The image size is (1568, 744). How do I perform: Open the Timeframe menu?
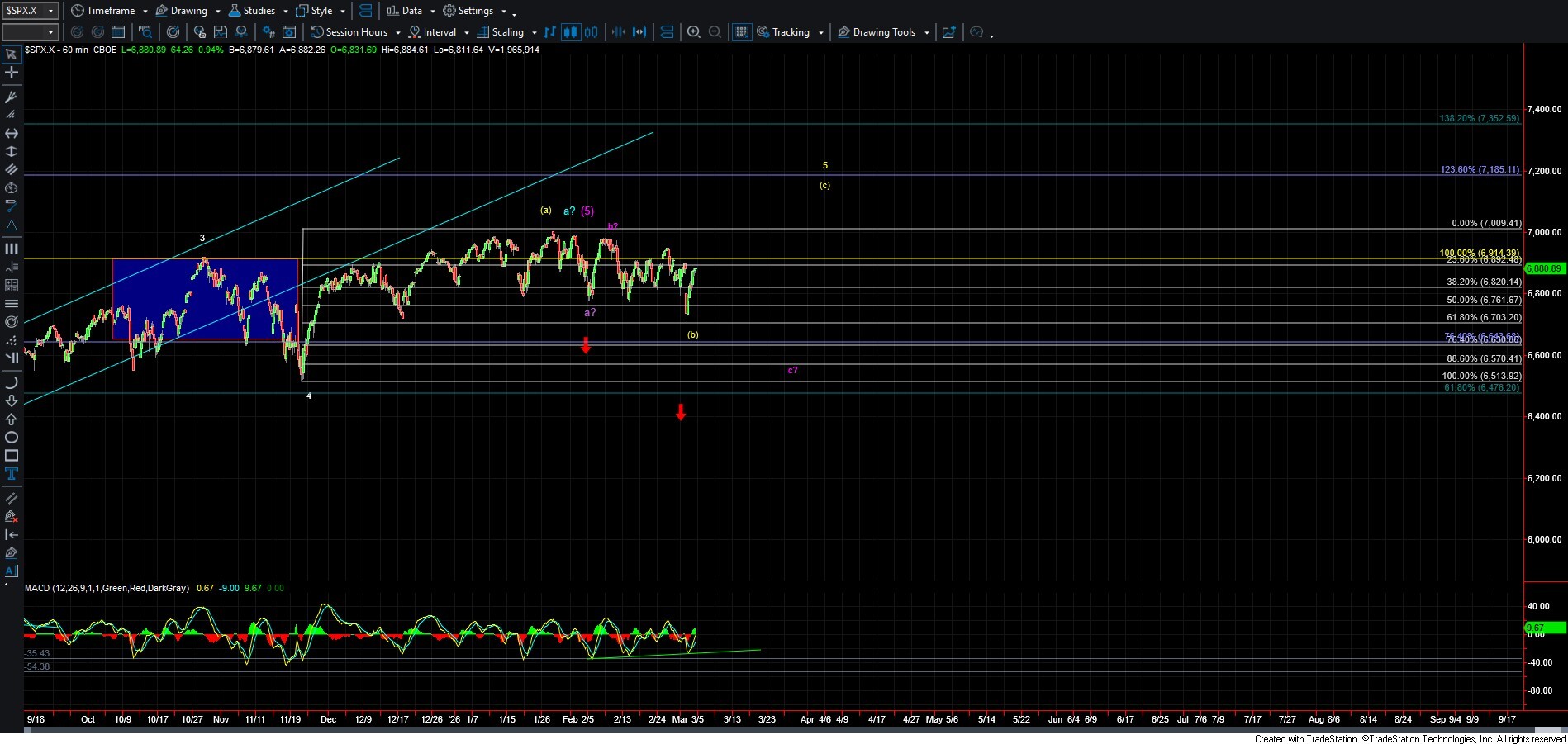(x=110, y=11)
